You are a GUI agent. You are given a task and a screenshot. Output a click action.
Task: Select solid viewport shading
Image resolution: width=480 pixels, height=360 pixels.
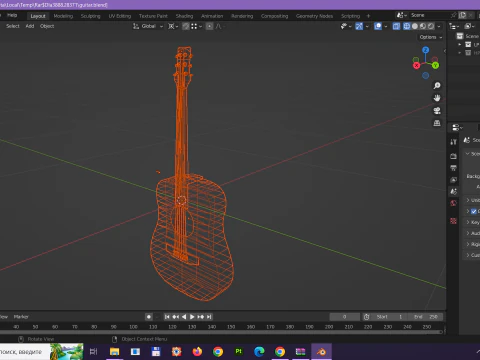pyautogui.click(x=415, y=26)
